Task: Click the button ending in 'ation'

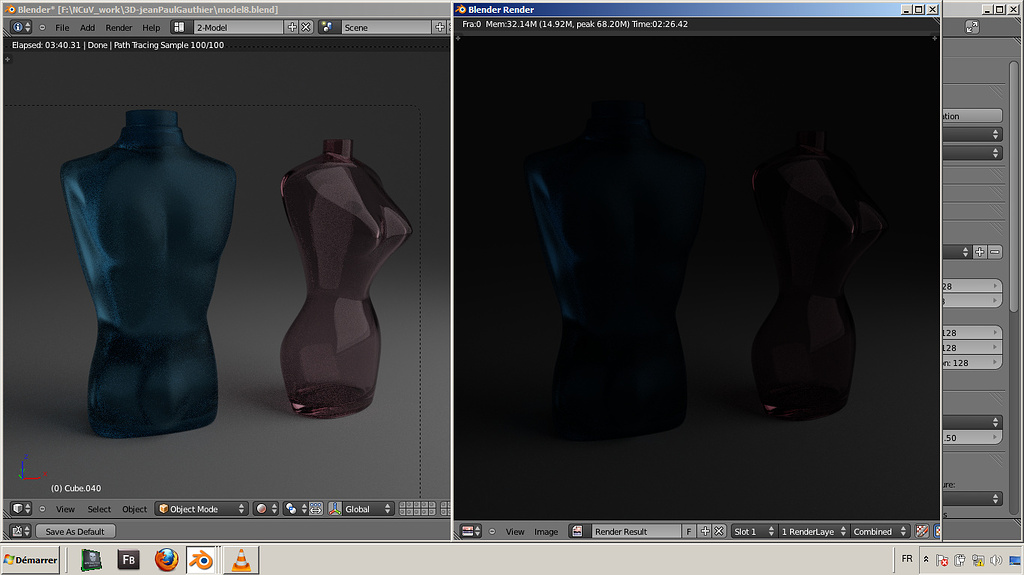Action: pos(972,116)
